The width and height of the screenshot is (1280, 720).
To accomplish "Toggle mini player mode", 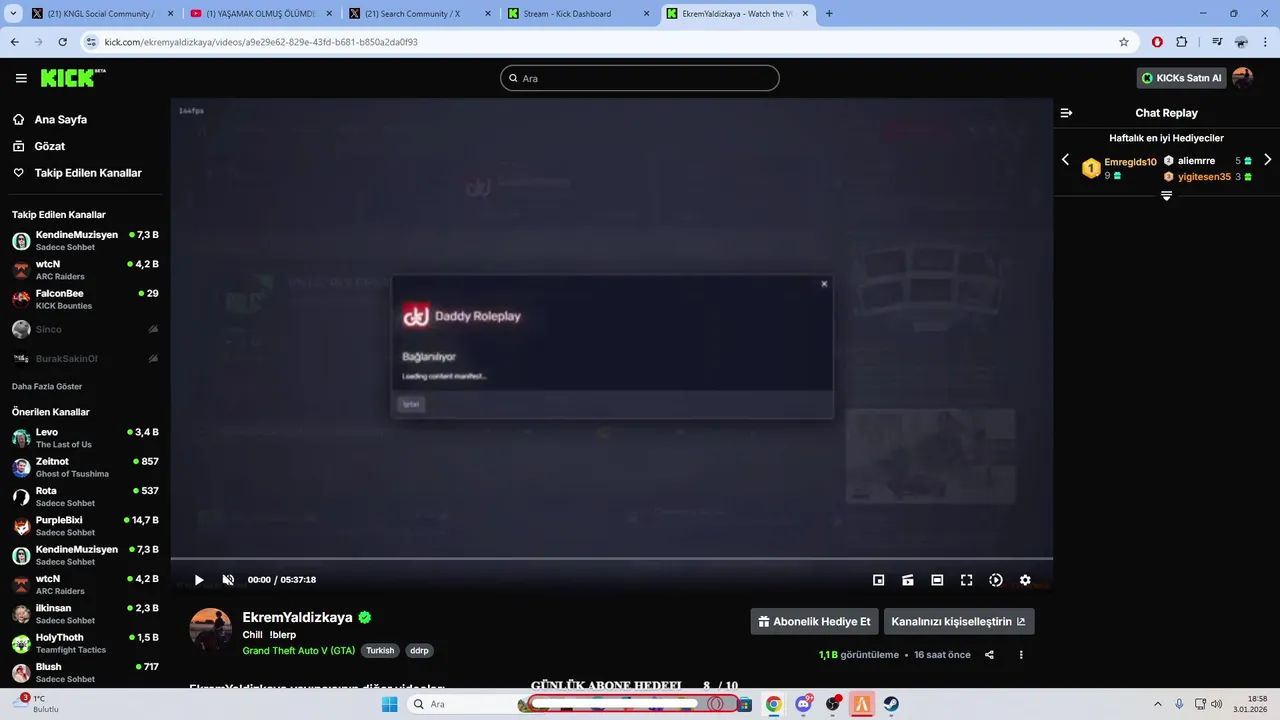I will pyautogui.click(x=879, y=580).
